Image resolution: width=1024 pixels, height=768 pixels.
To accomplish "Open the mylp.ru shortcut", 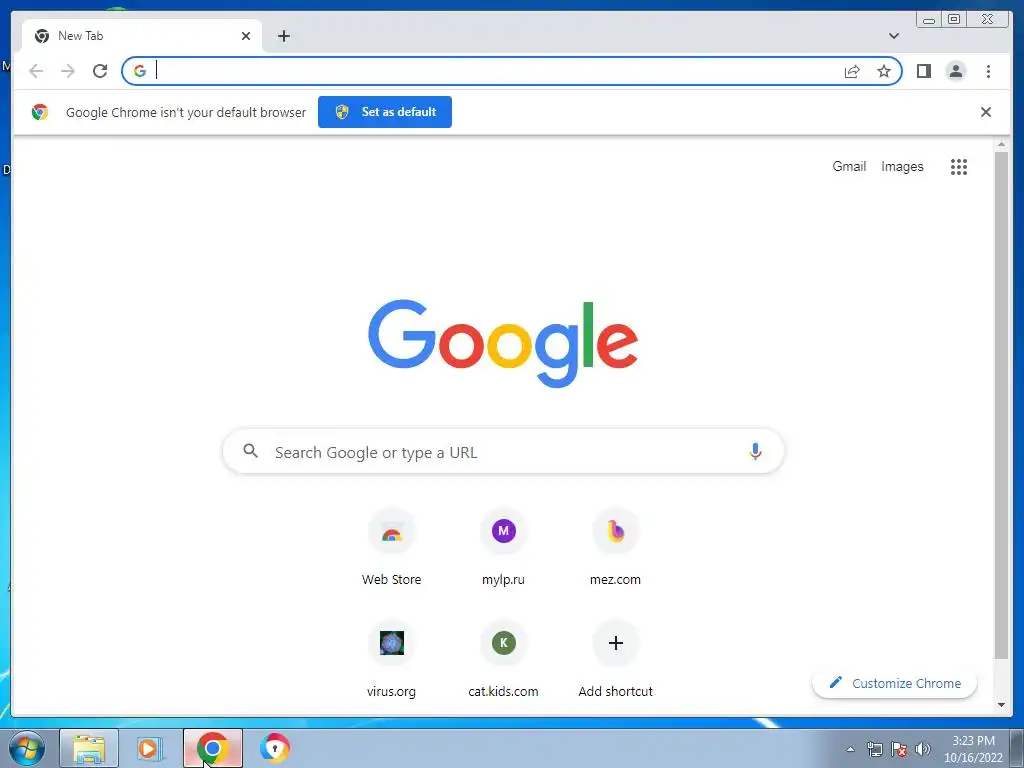I will coord(503,549).
